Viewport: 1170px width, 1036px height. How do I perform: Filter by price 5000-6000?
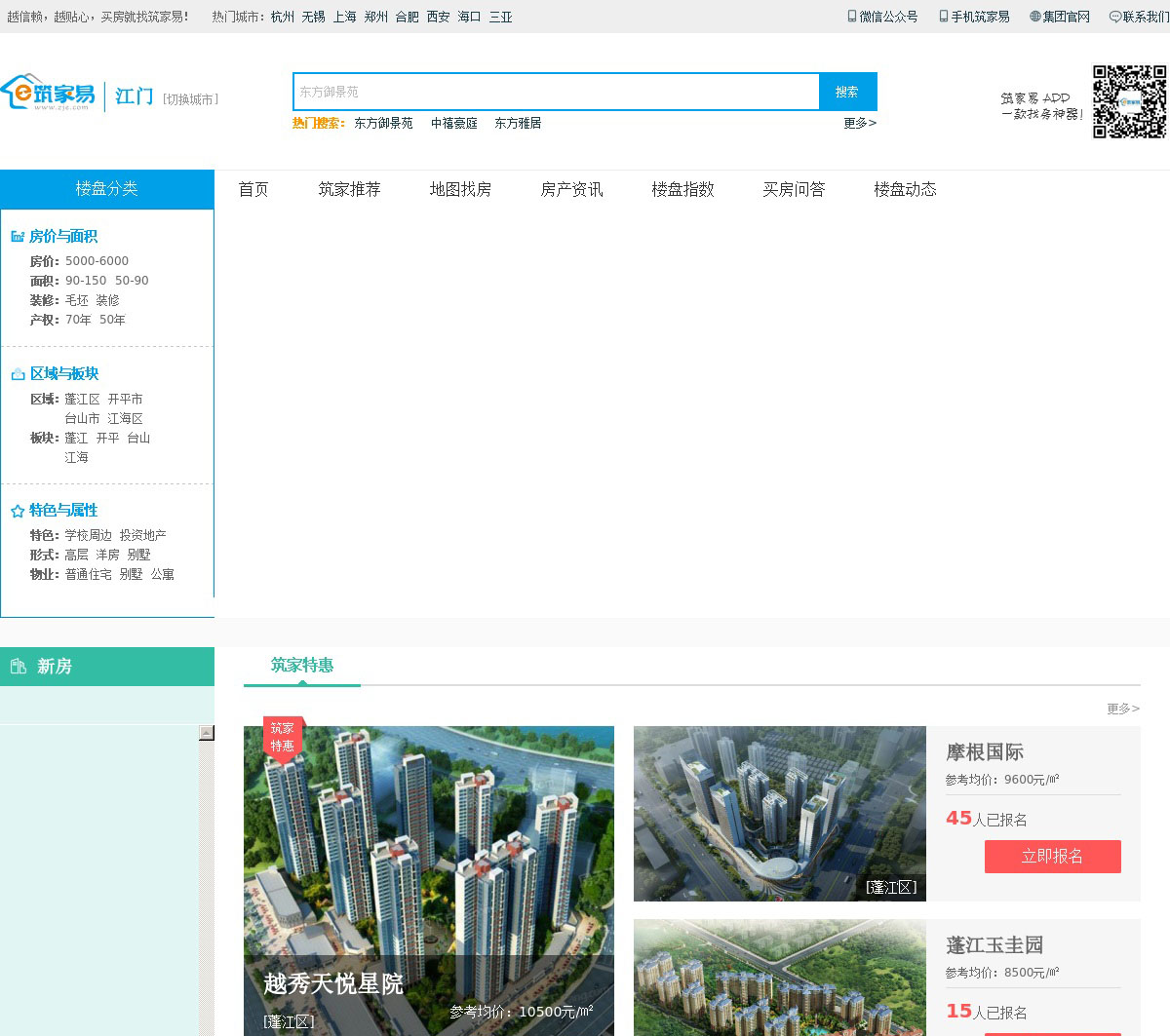[97, 261]
